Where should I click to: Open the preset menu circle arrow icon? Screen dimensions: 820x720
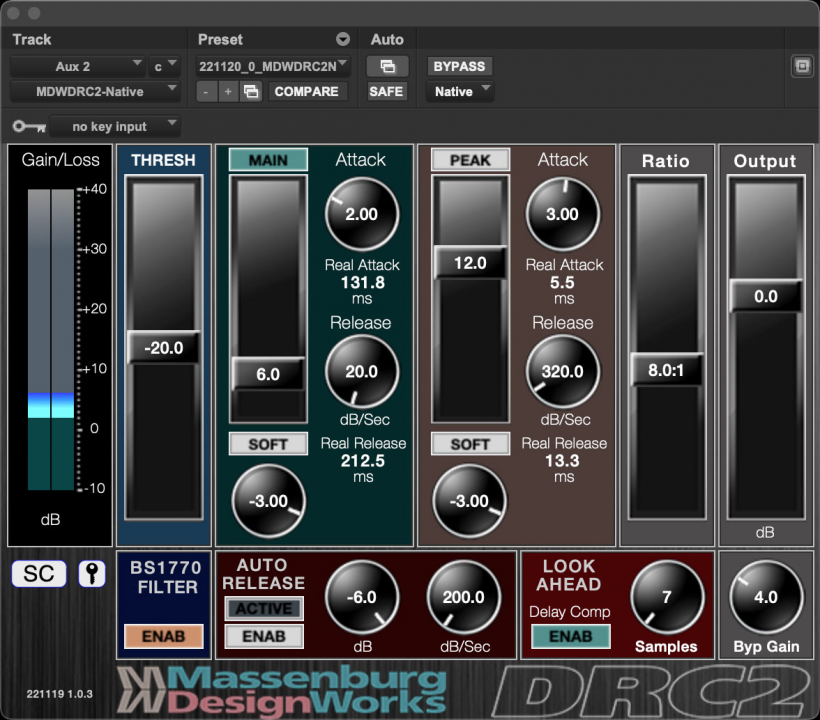[343, 40]
